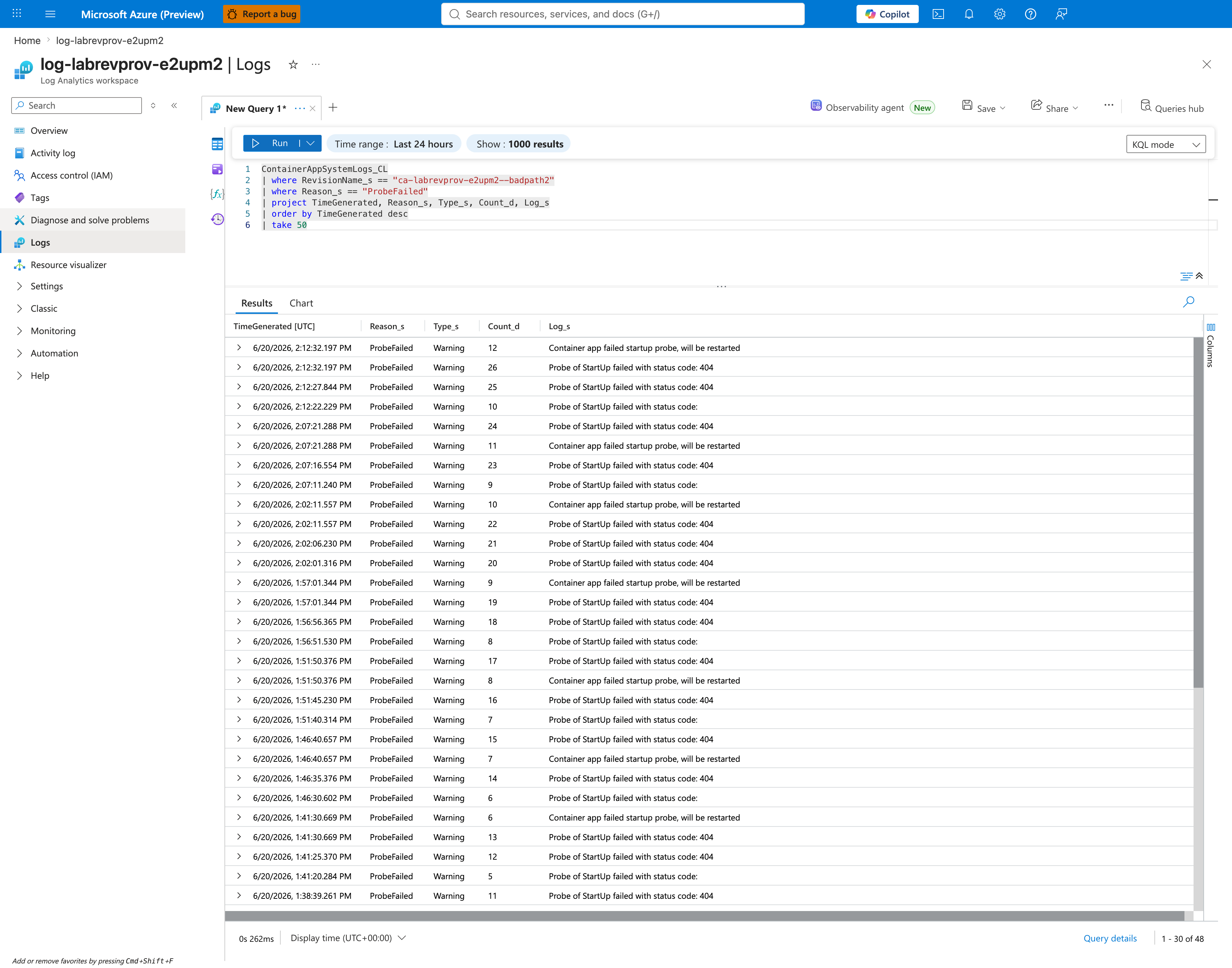Screen dimensions: 1232x968
Task: Open the Tables pane icon beside the editor
Action: coord(217,144)
